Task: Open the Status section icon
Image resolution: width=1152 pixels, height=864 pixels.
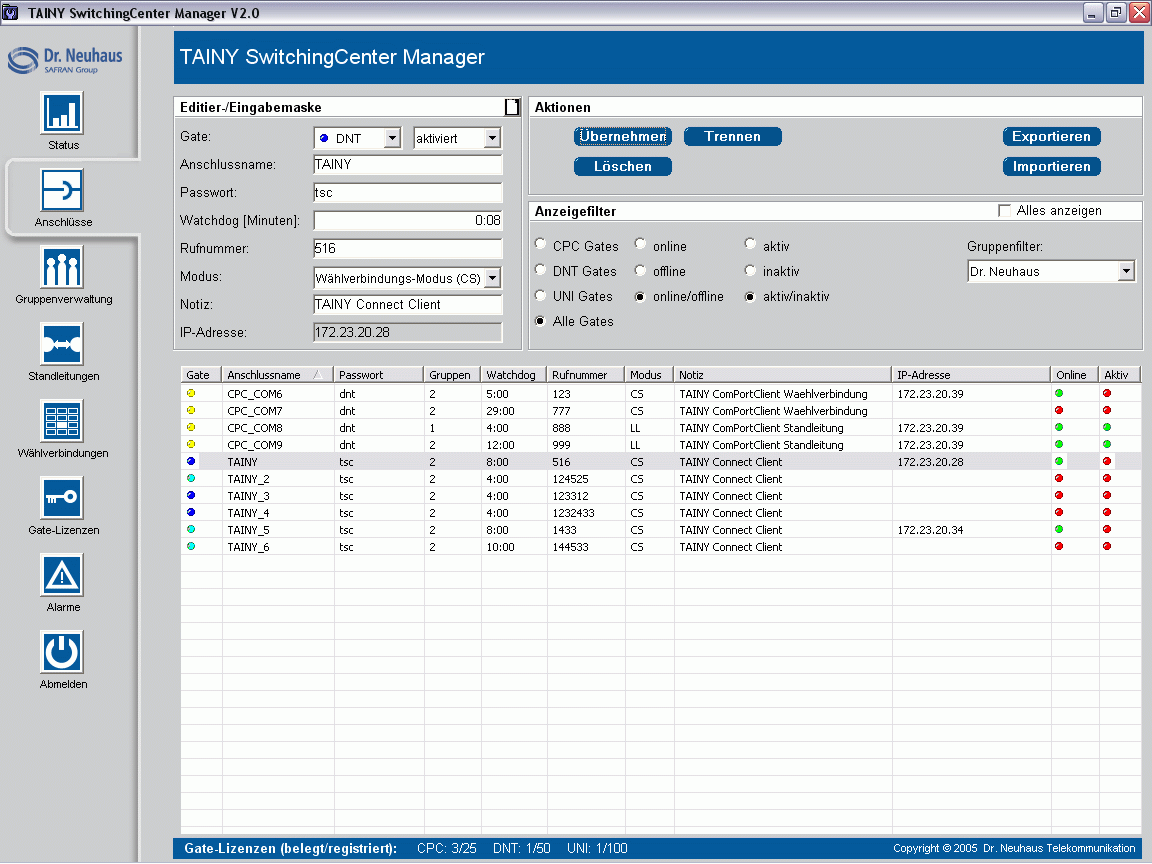Action: point(62,113)
